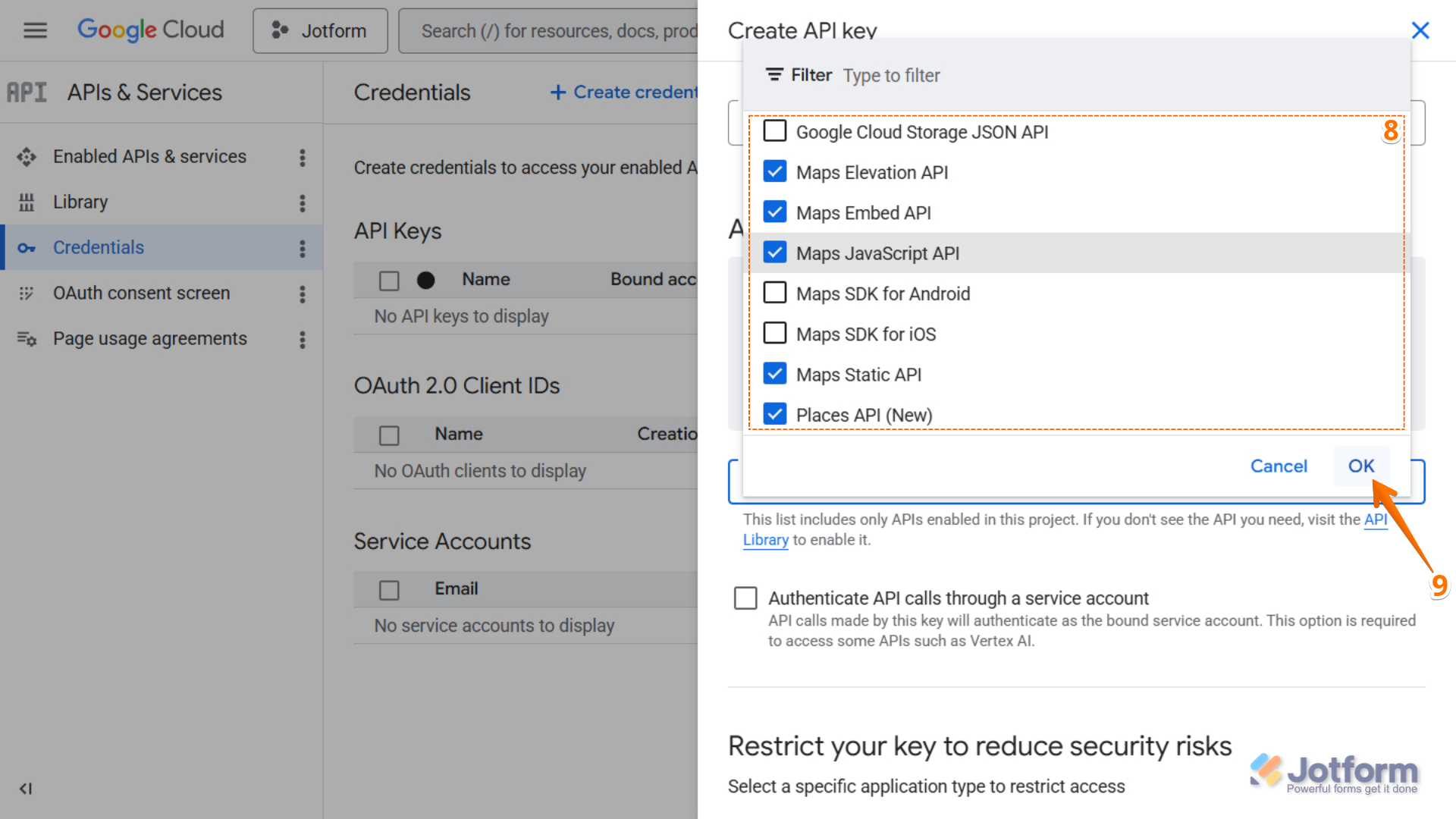1456x819 pixels.
Task: Open the Jotform project selector
Action: (x=320, y=30)
